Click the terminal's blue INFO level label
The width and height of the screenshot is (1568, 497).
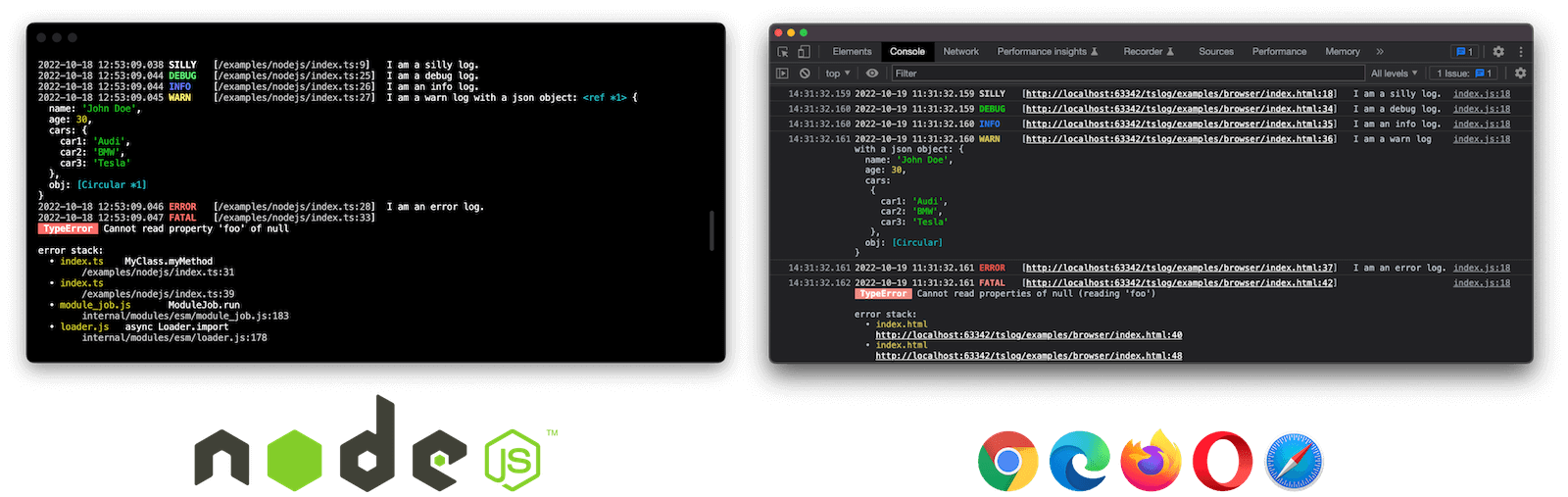pyautogui.click(x=179, y=86)
